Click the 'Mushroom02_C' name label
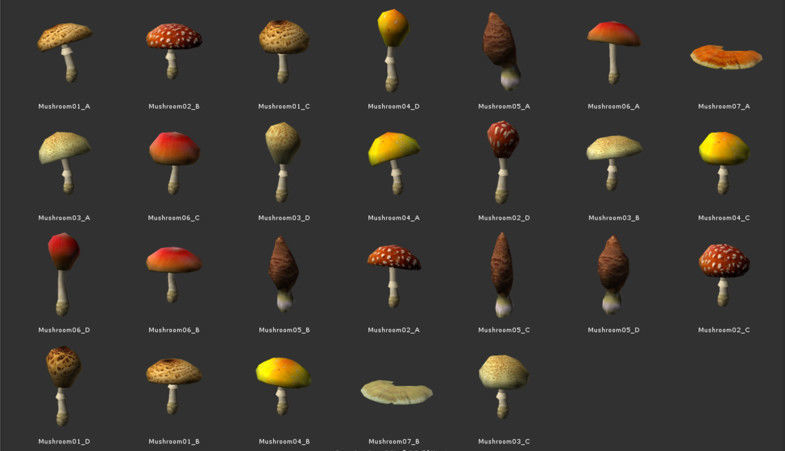 click(x=724, y=330)
